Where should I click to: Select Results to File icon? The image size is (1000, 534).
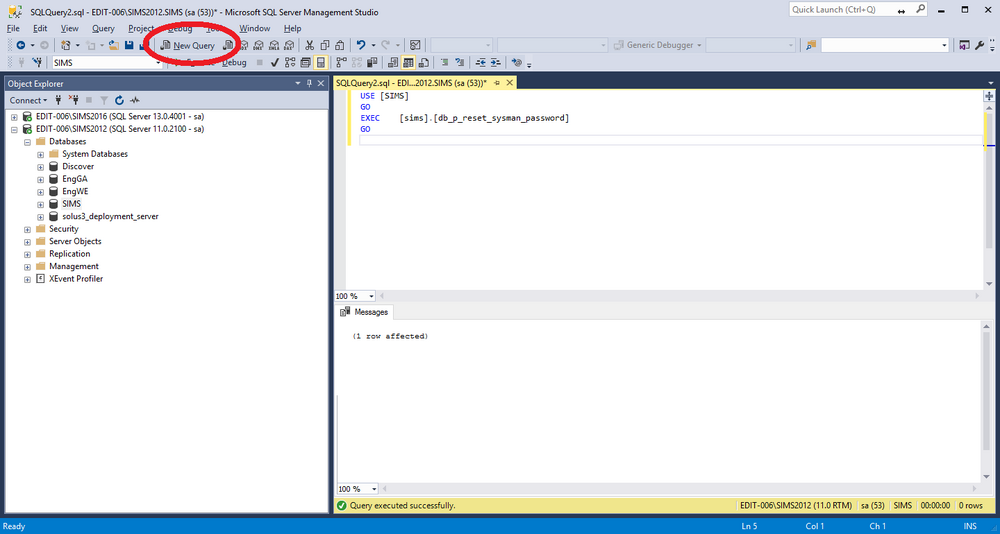pos(423,63)
